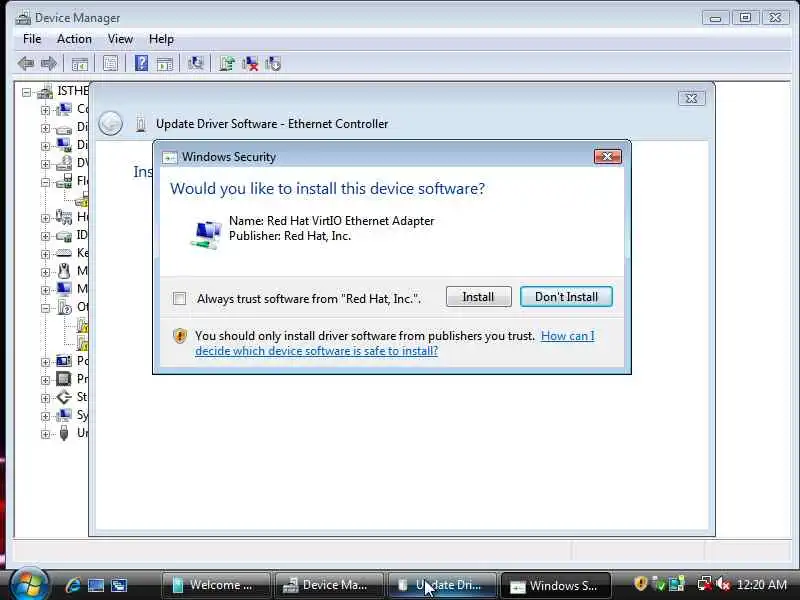The image size is (800, 600).
Task: Click the Don't Install button
Action: (566, 297)
